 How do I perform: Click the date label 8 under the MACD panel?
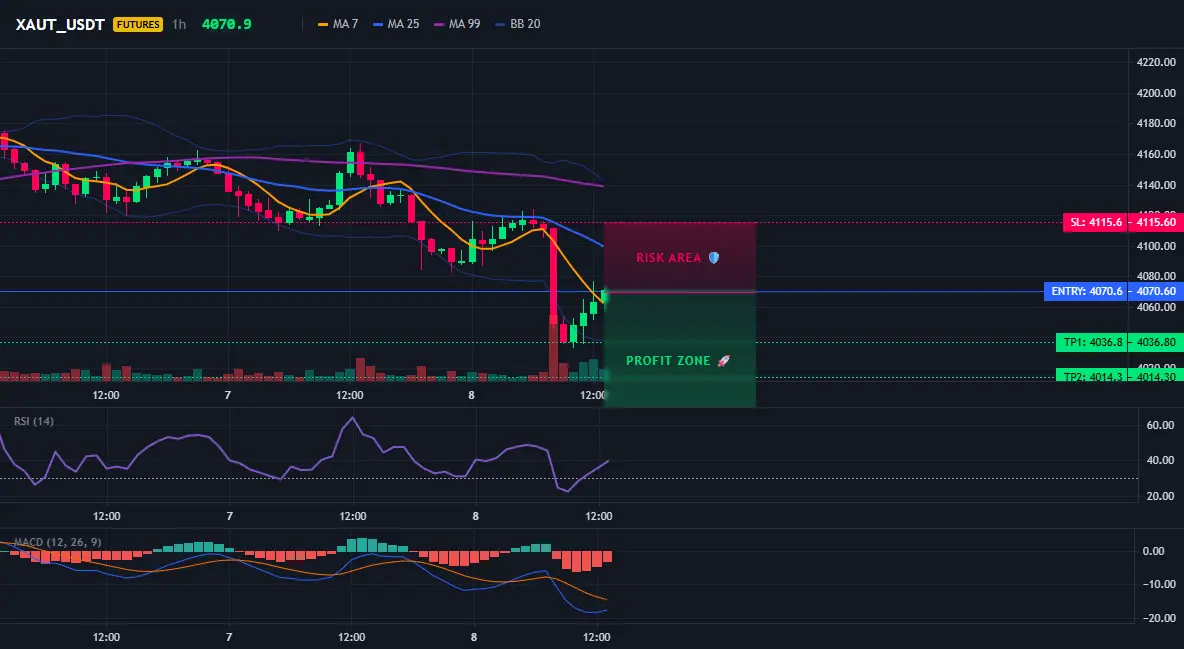[474, 637]
